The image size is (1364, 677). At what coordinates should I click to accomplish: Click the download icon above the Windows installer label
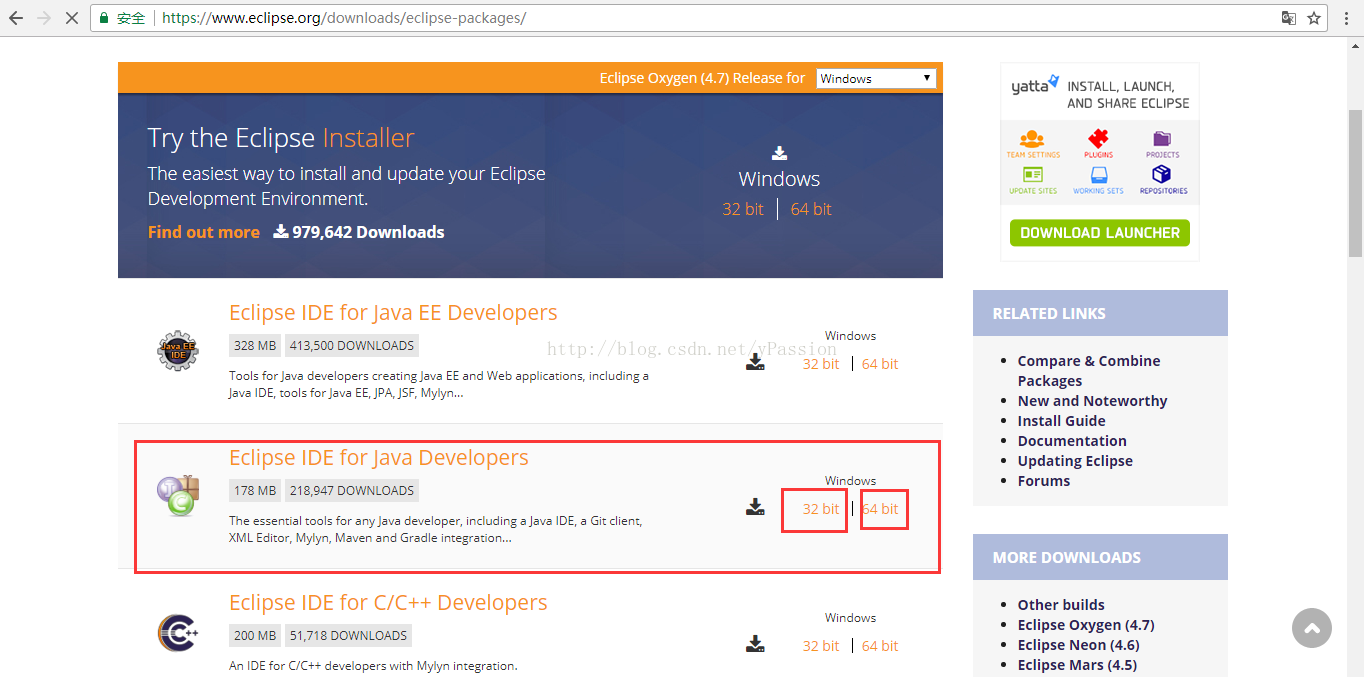[780, 153]
